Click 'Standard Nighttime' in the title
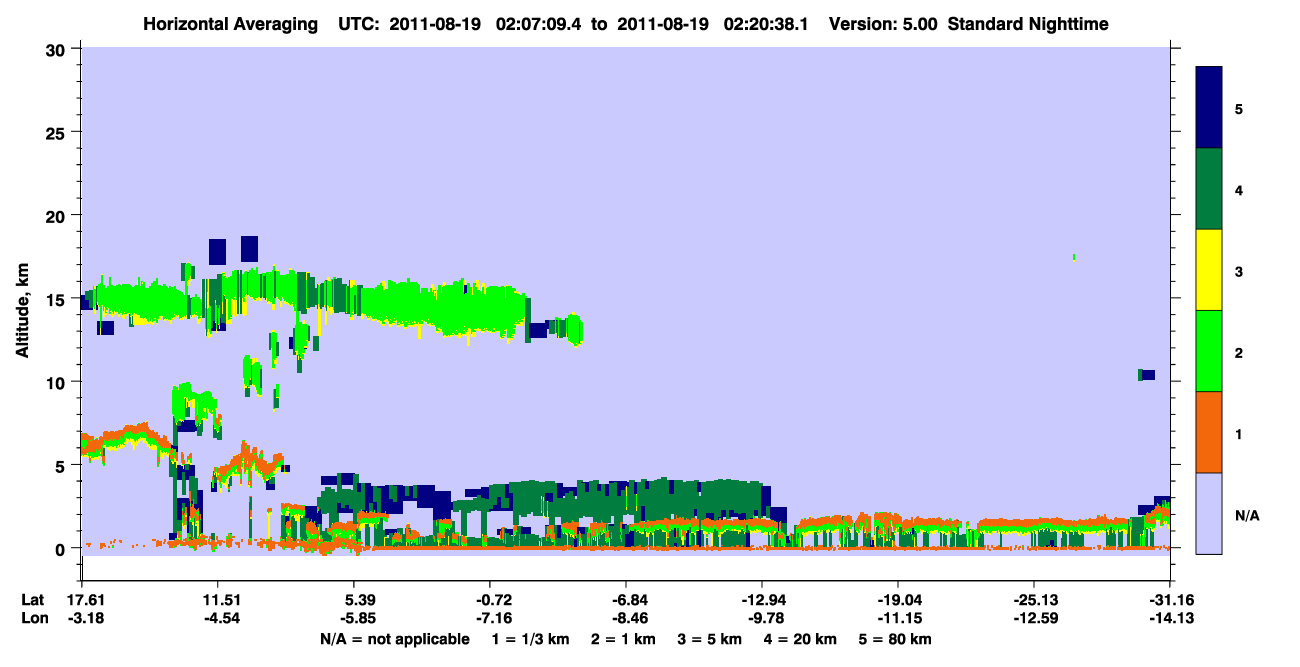 pyautogui.click(x=1029, y=23)
